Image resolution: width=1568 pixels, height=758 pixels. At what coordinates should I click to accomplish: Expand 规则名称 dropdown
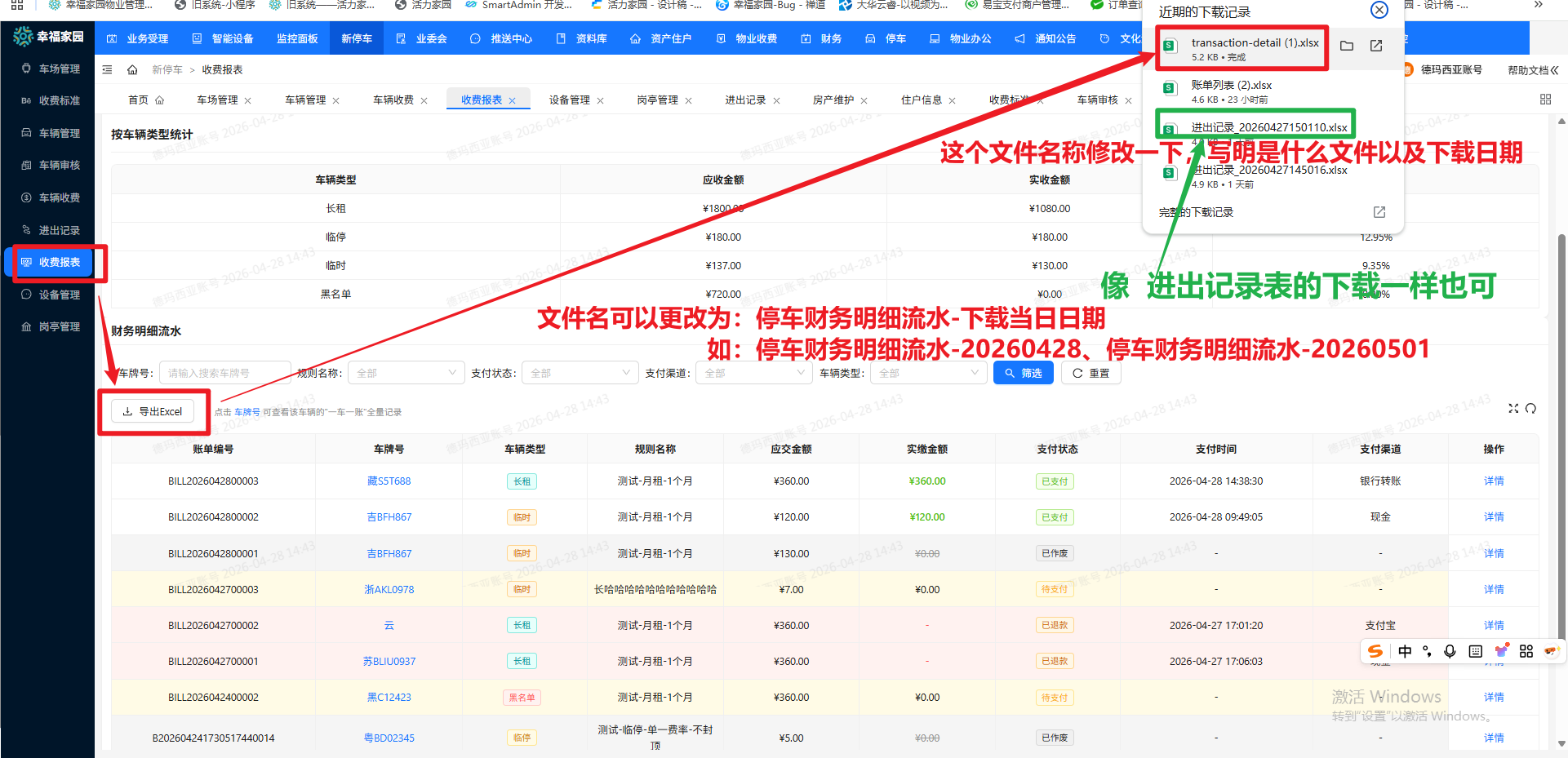406,373
